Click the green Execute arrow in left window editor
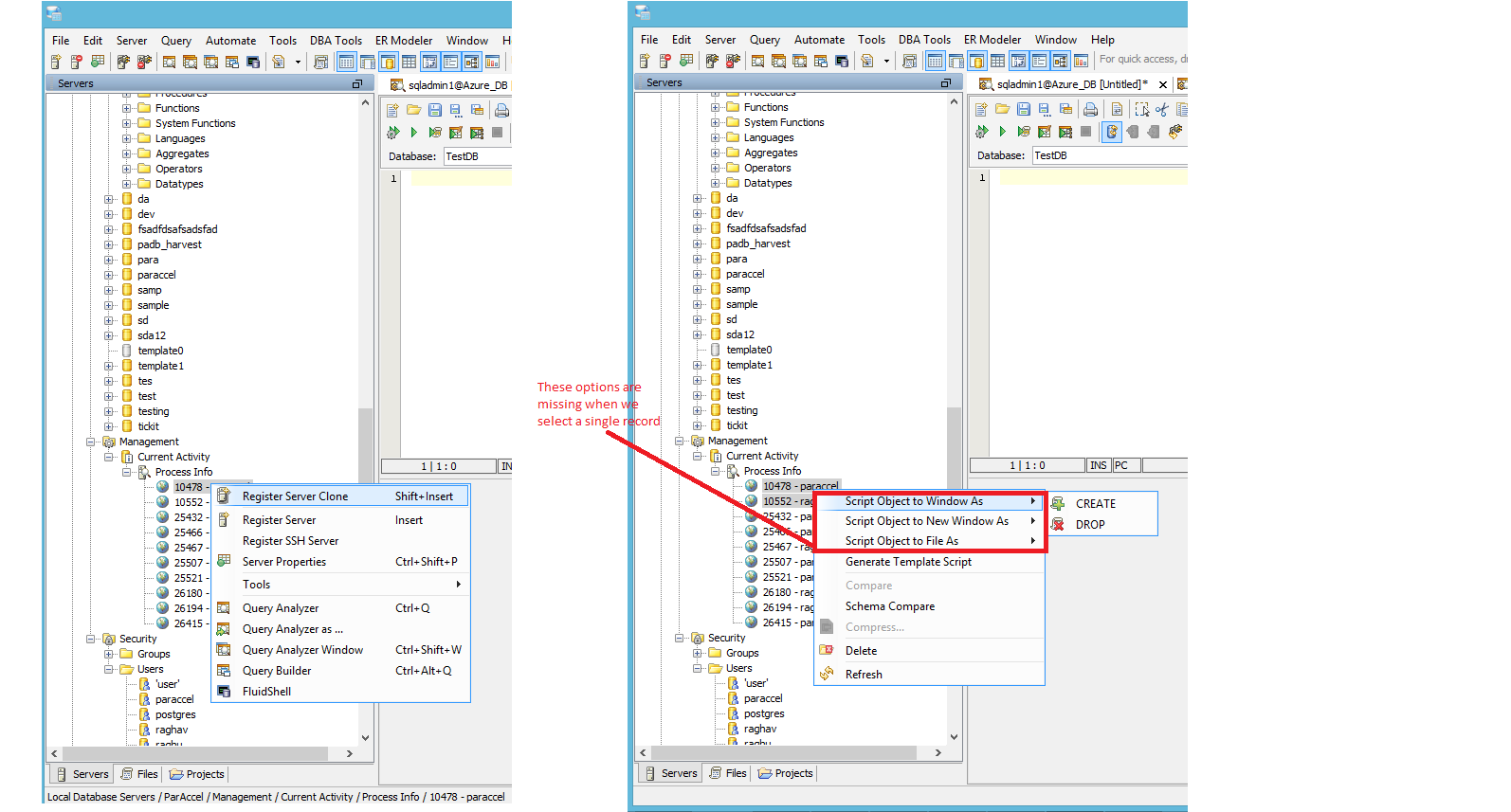This screenshot has width=1511, height=812. pos(414,133)
